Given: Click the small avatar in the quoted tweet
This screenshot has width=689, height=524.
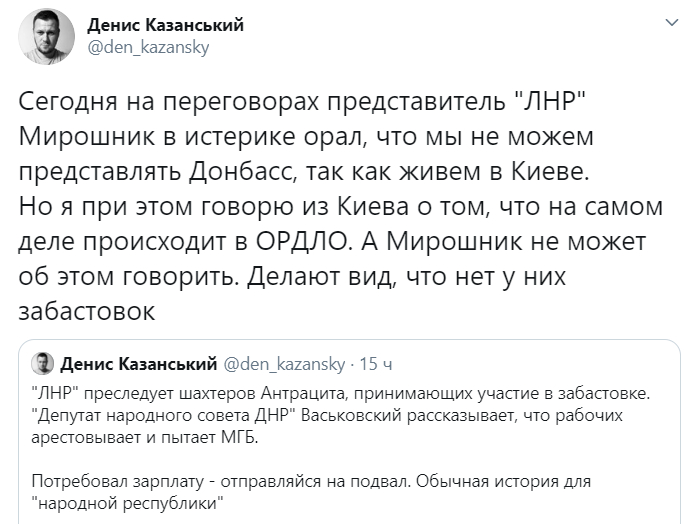Looking at the screenshot, I should coord(43,364).
